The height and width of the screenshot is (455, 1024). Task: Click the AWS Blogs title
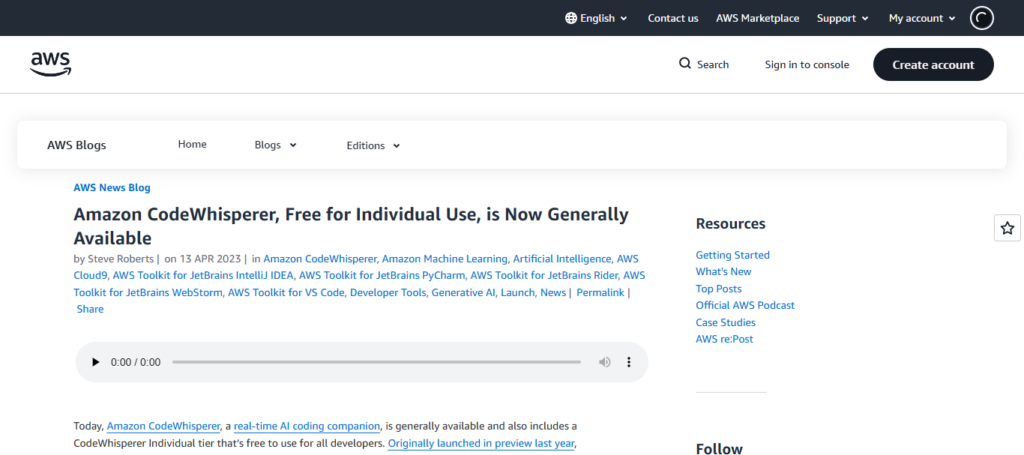pyautogui.click(x=76, y=146)
